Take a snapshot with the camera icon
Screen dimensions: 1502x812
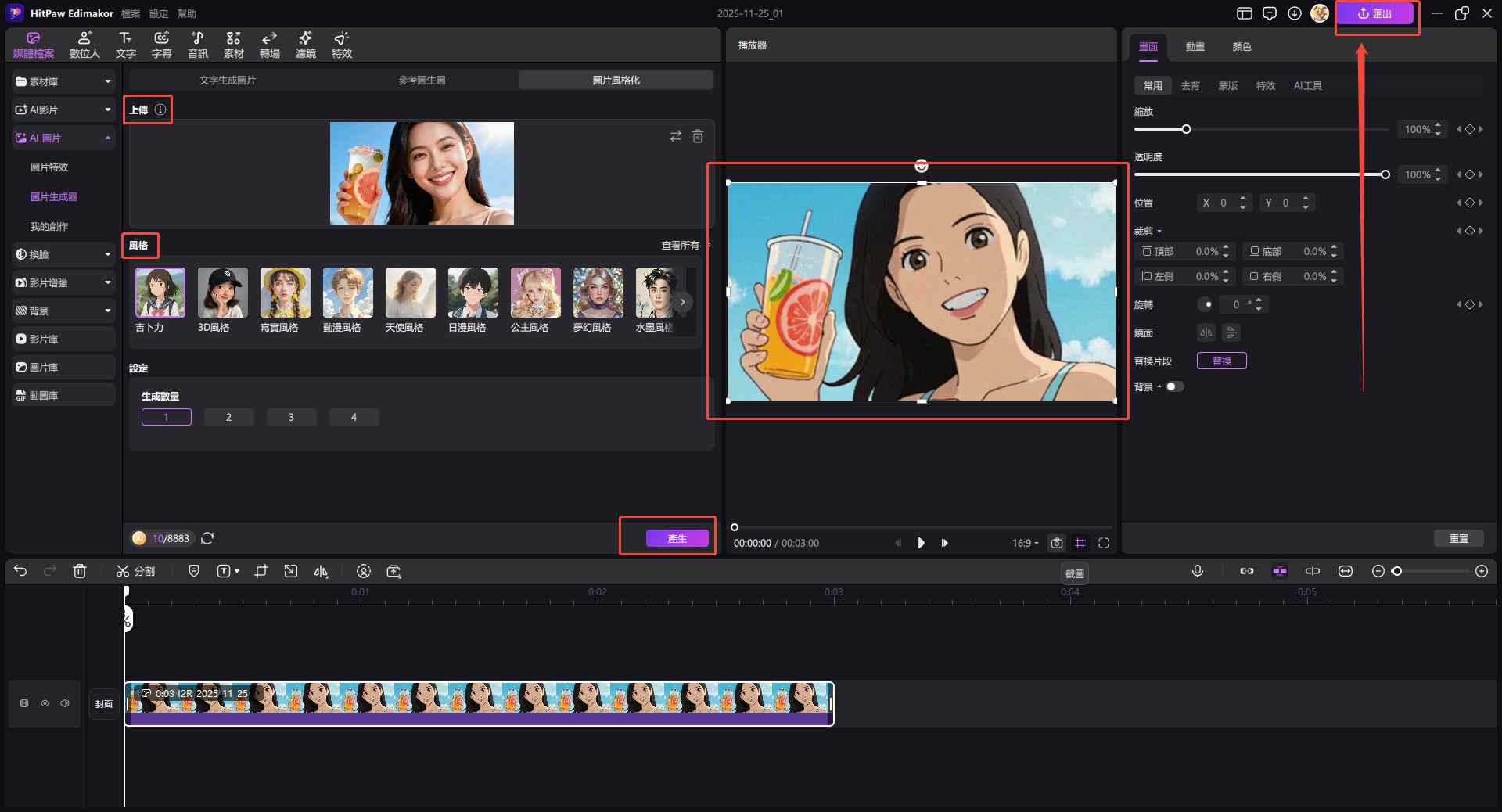click(1057, 543)
